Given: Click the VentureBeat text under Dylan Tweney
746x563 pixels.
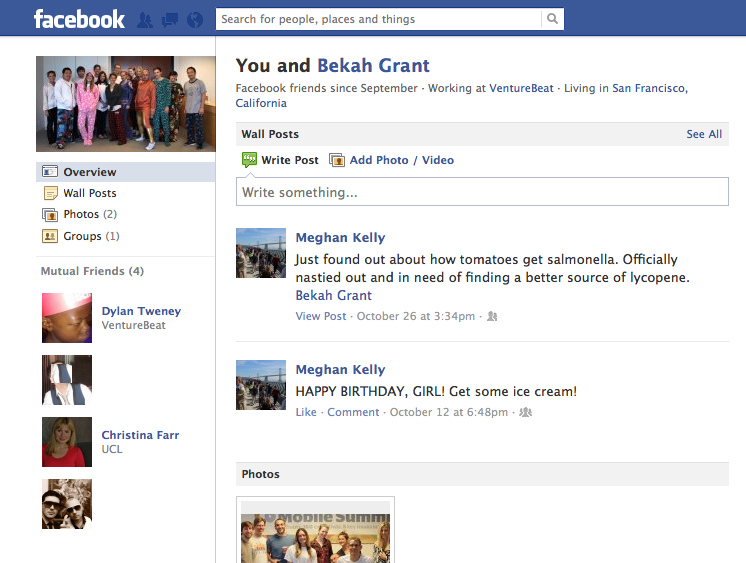Looking at the screenshot, I should (134, 326).
